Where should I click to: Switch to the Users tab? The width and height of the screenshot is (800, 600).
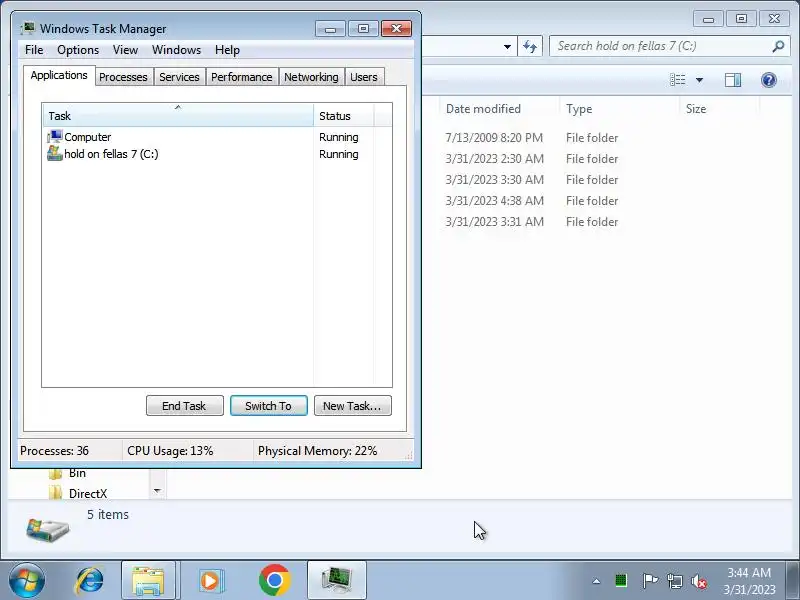coord(364,77)
